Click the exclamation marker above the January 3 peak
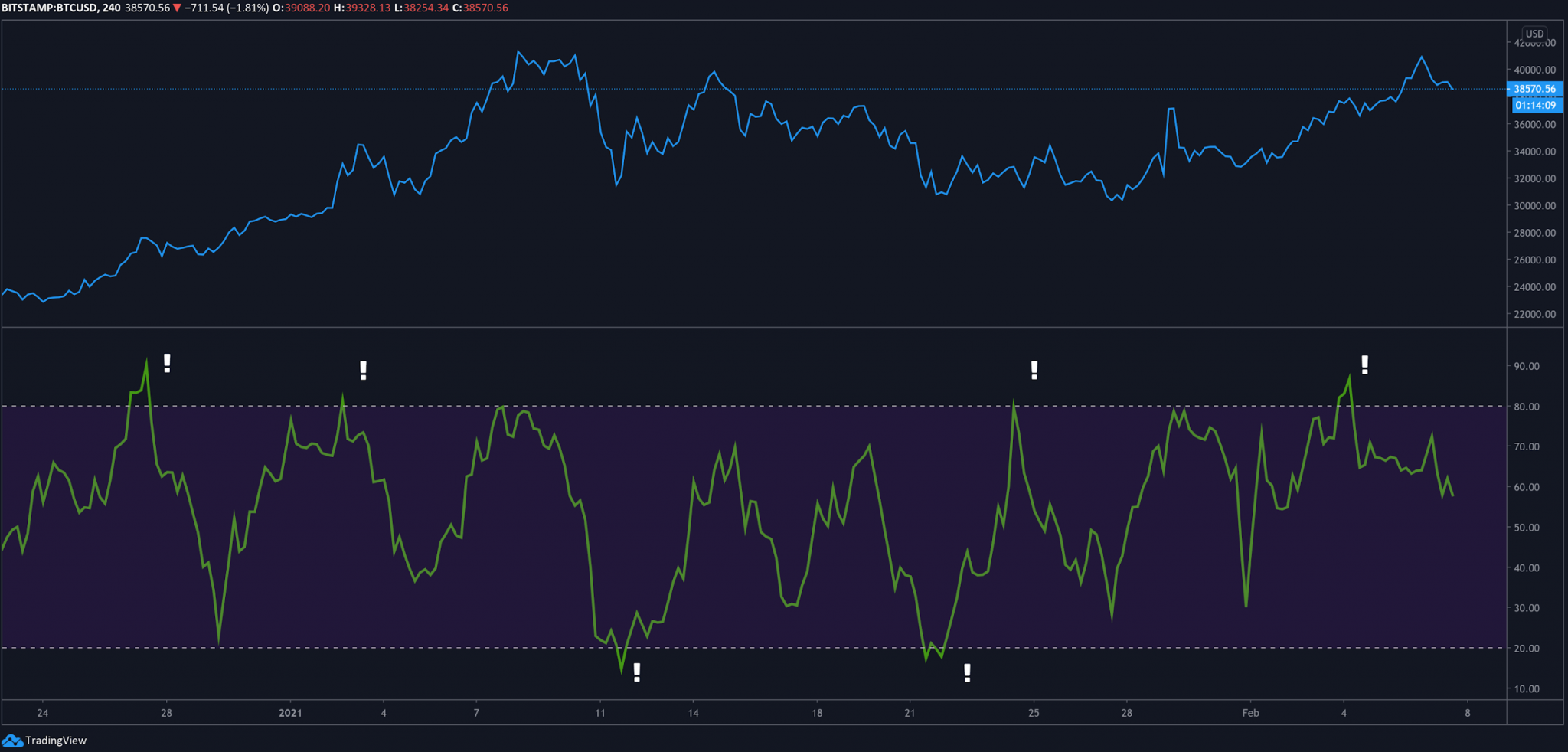This screenshot has width=1568, height=752. tap(362, 371)
